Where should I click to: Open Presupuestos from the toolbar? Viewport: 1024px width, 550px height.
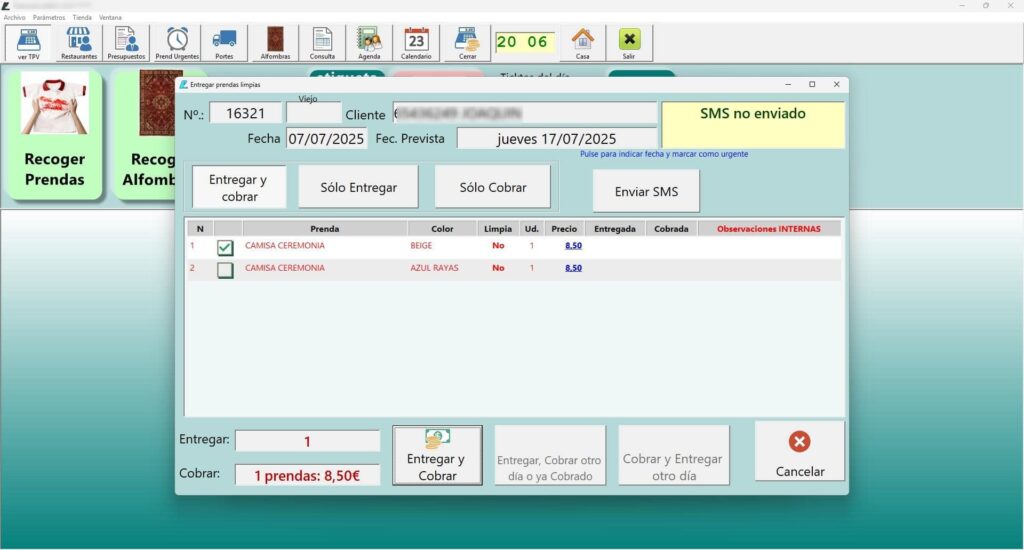tap(126, 43)
